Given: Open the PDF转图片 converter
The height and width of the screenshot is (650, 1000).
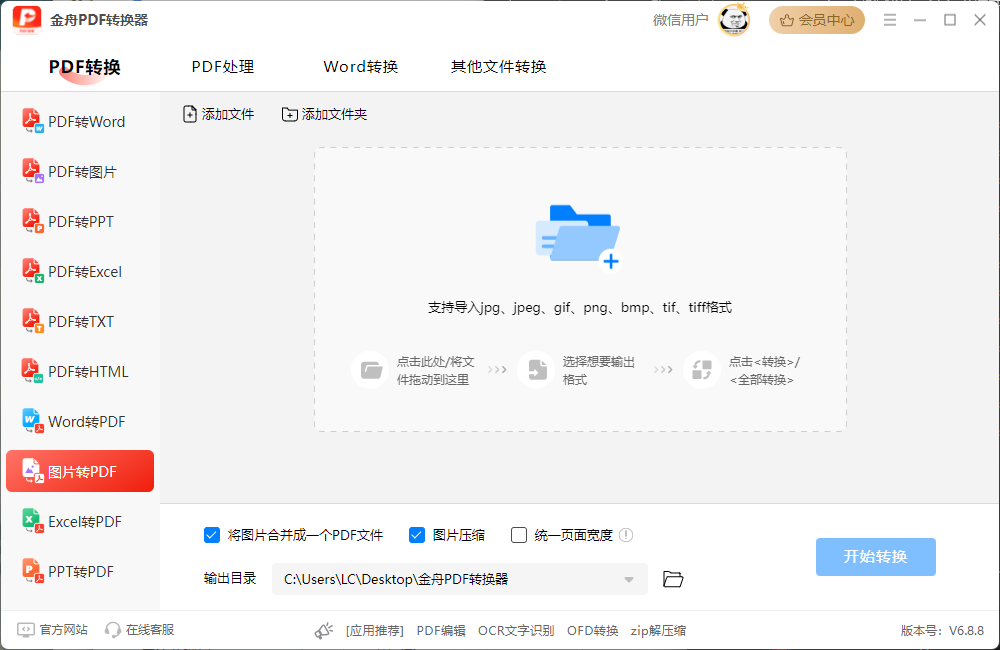Looking at the screenshot, I should 80,171.
